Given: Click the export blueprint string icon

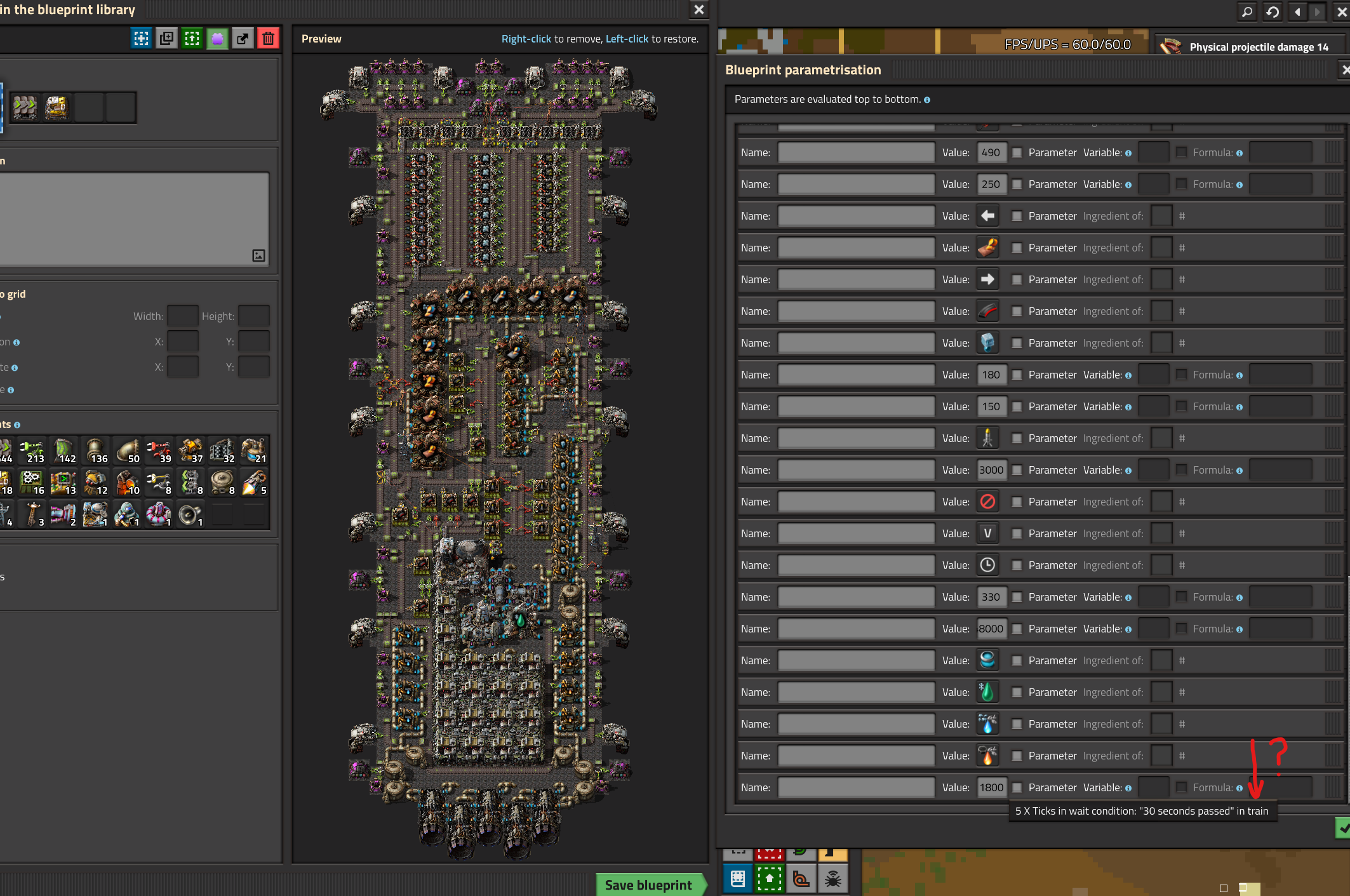Looking at the screenshot, I should pos(243,39).
